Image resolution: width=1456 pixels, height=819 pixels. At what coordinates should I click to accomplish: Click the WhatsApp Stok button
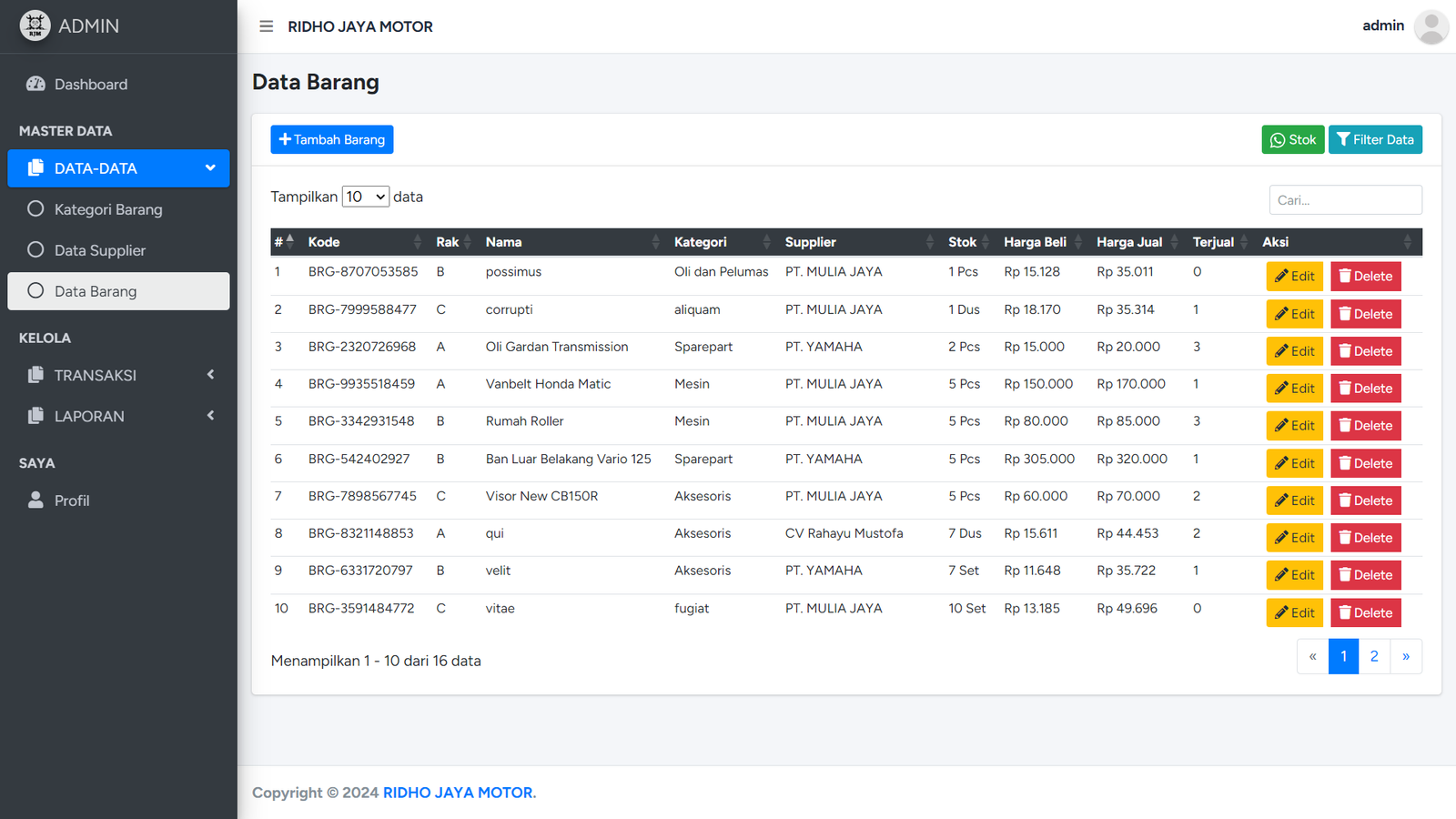(1292, 139)
